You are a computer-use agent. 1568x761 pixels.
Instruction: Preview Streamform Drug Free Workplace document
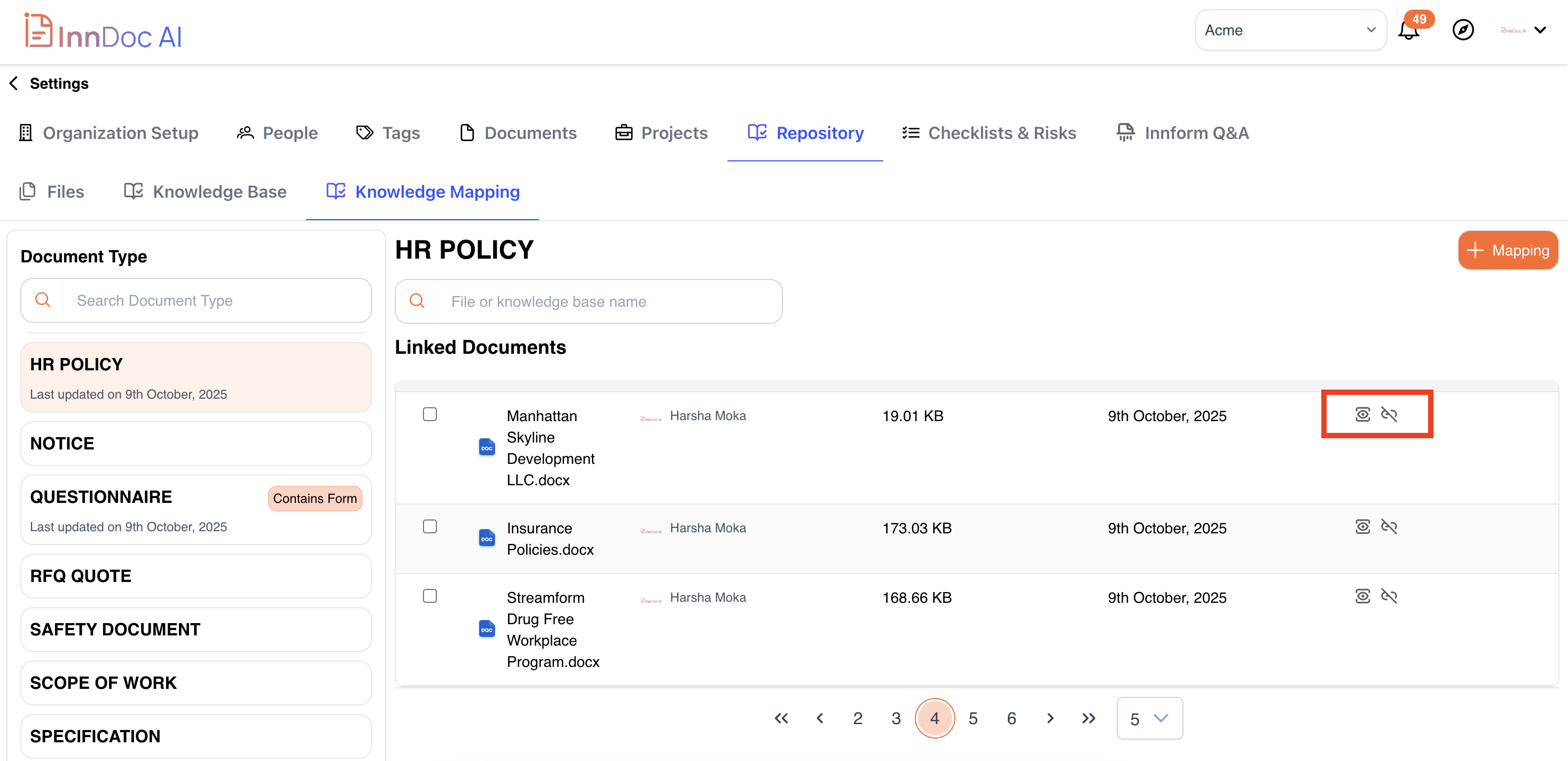point(1362,596)
